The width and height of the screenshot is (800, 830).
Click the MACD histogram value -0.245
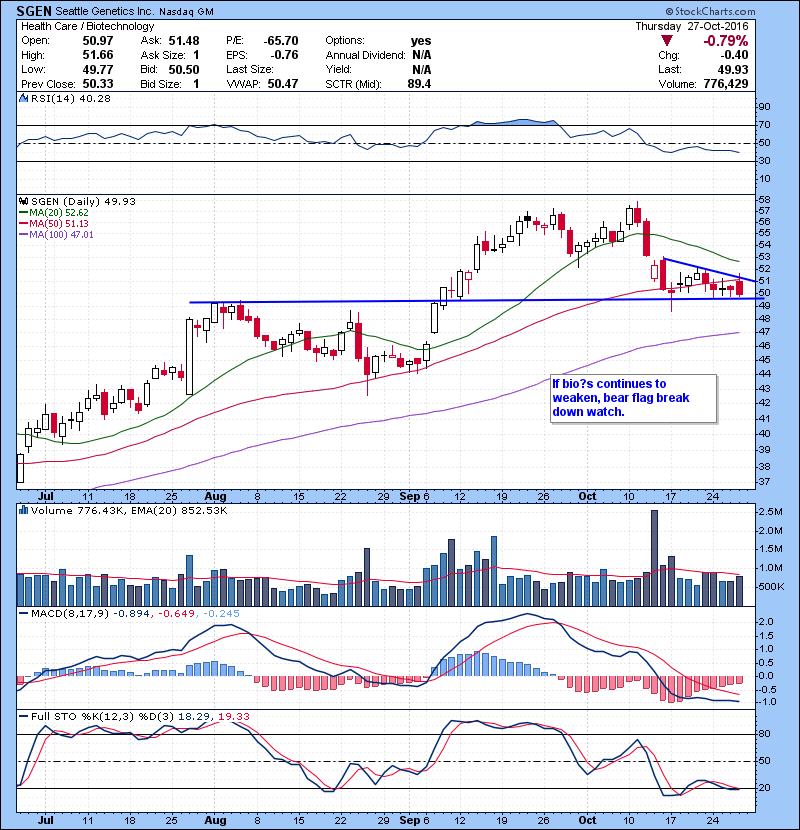coord(221,614)
